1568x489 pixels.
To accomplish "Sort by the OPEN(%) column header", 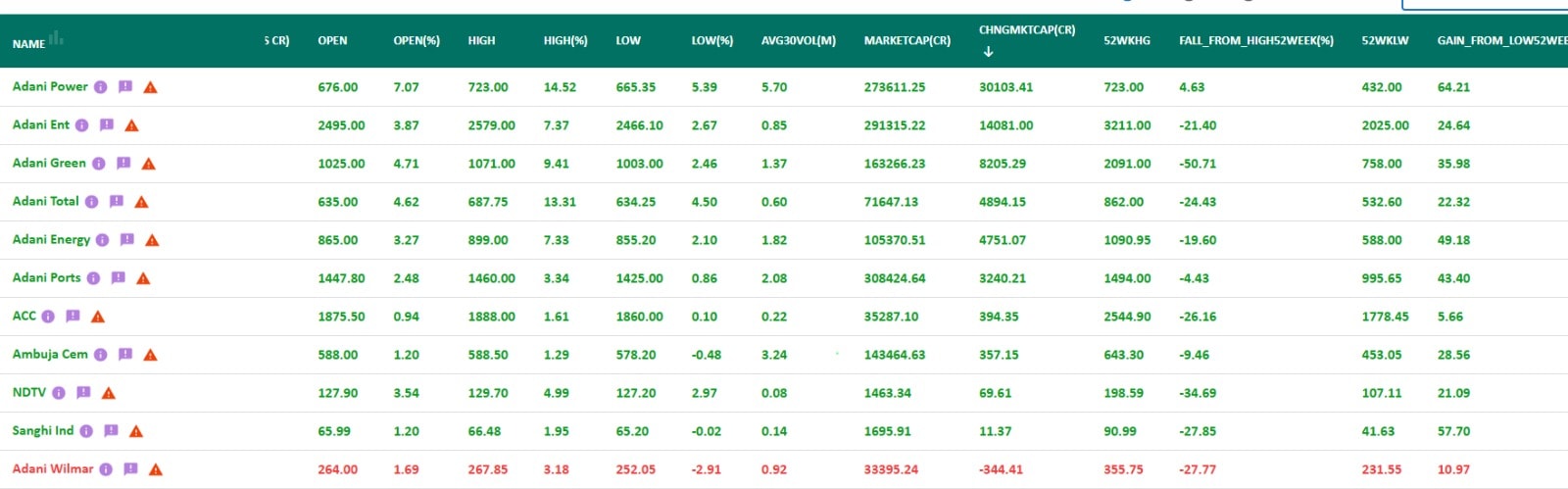I will click(416, 41).
